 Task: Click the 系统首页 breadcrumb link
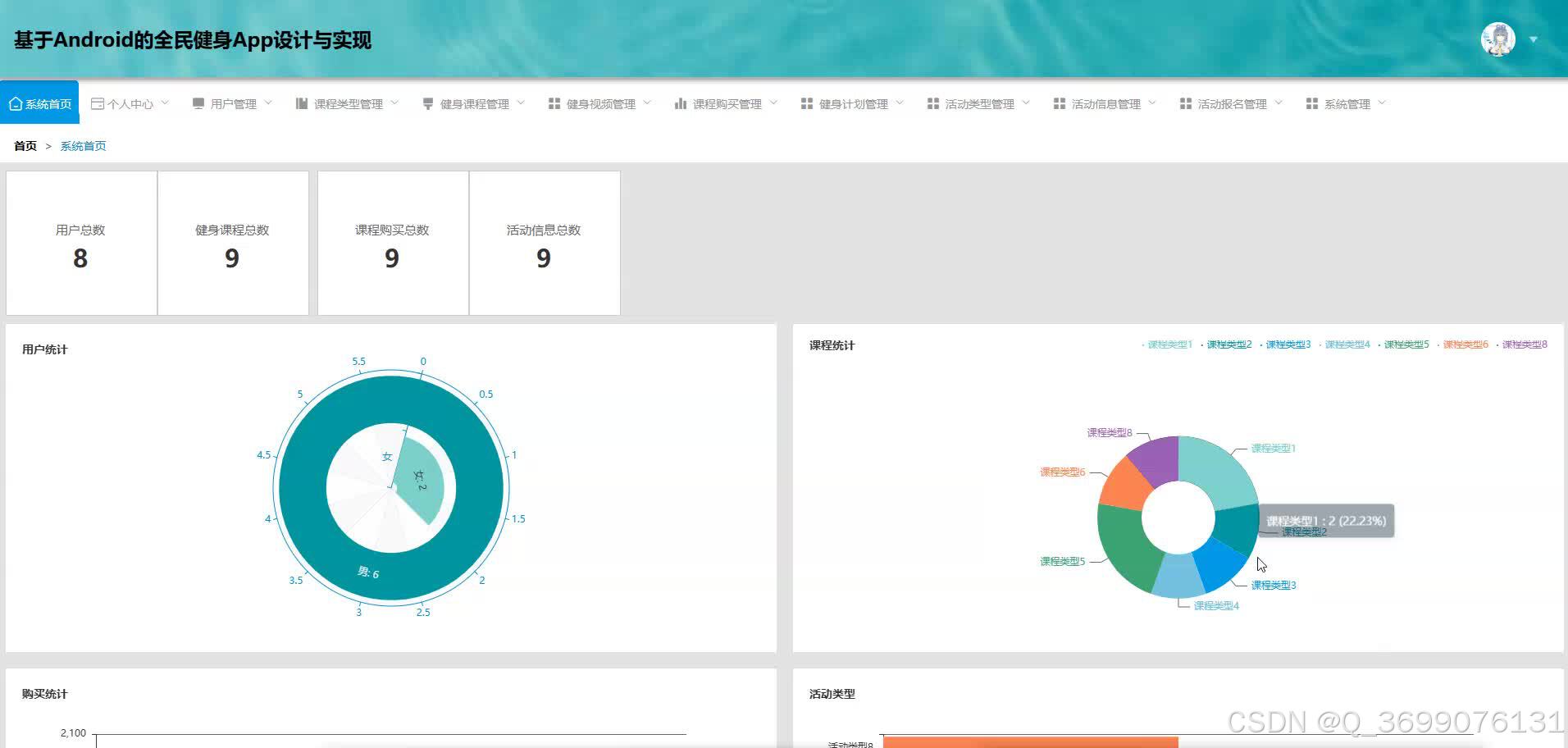pos(83,146)
